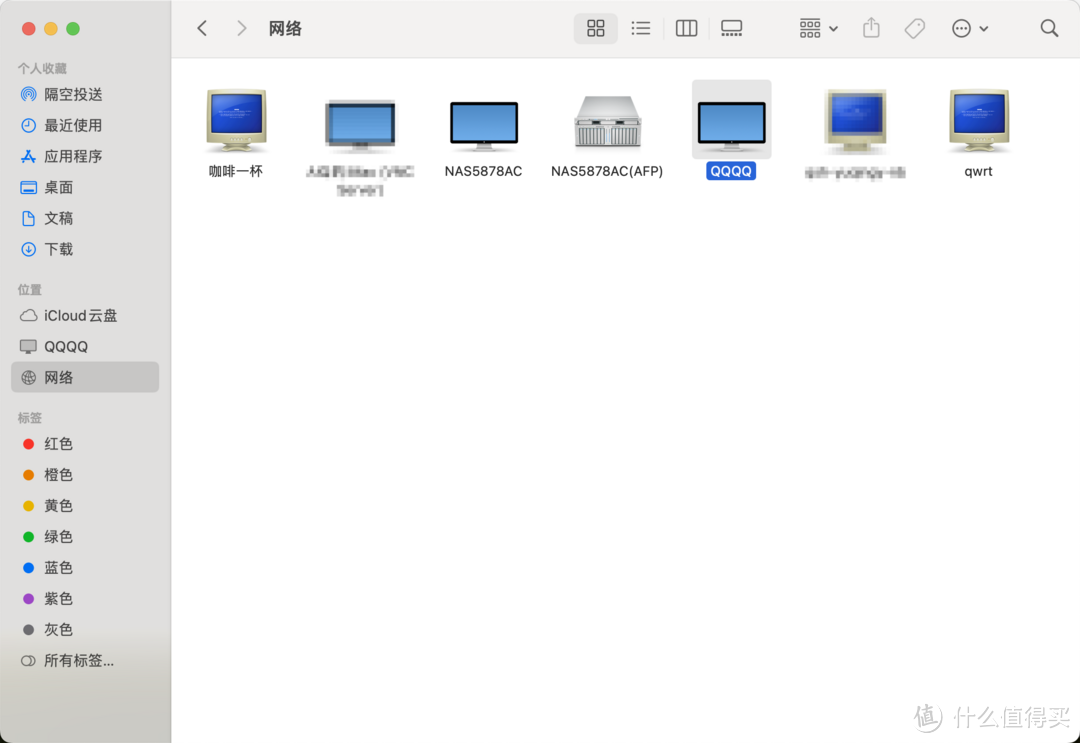Open 文稿 in the sidebar
The image size is (1080, 743).
pos(85,218)
